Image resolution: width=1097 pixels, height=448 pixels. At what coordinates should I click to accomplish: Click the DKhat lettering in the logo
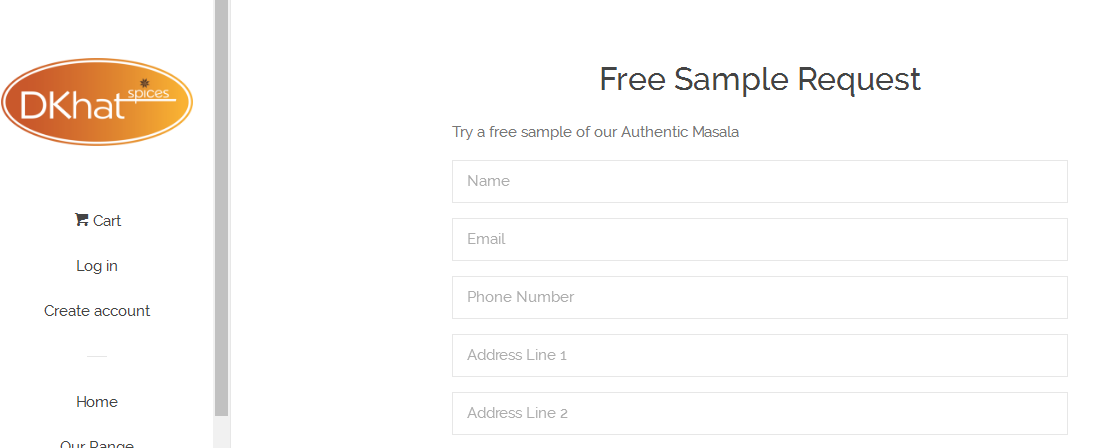[73, 106]
